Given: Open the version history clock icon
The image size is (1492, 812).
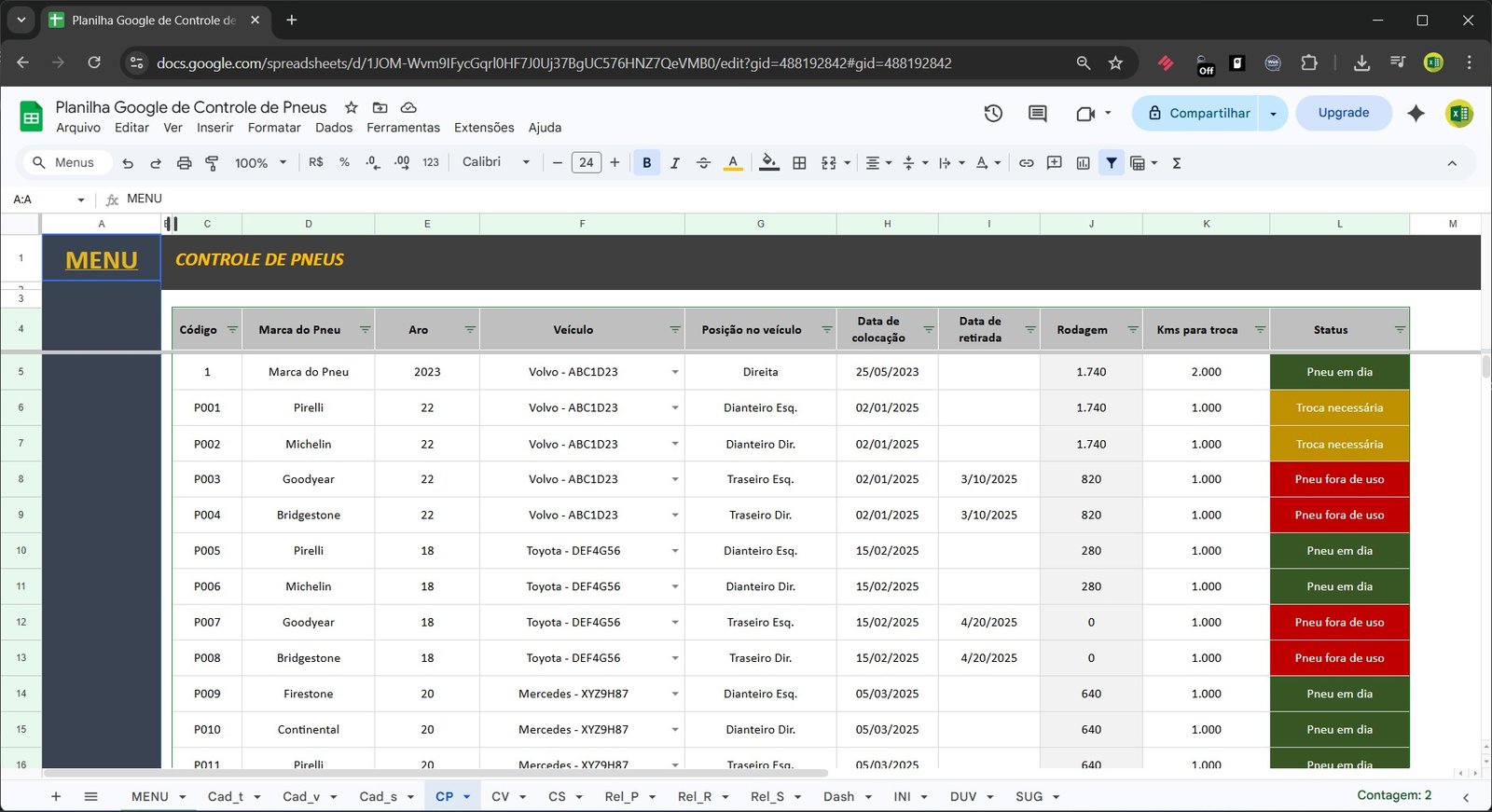Looking at the screenshot, I should 993,113.
